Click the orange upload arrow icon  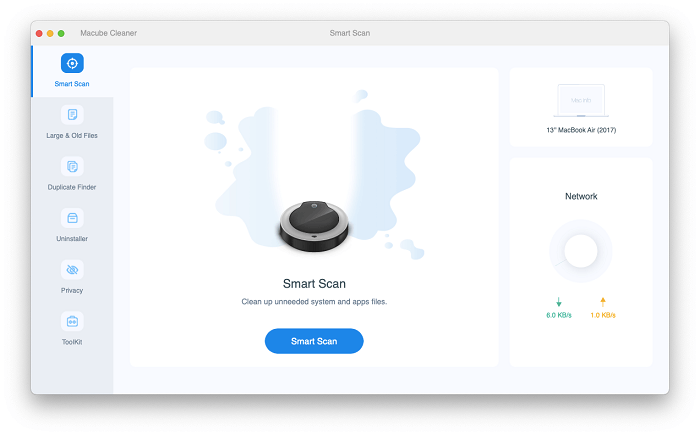tap(603, 302)
